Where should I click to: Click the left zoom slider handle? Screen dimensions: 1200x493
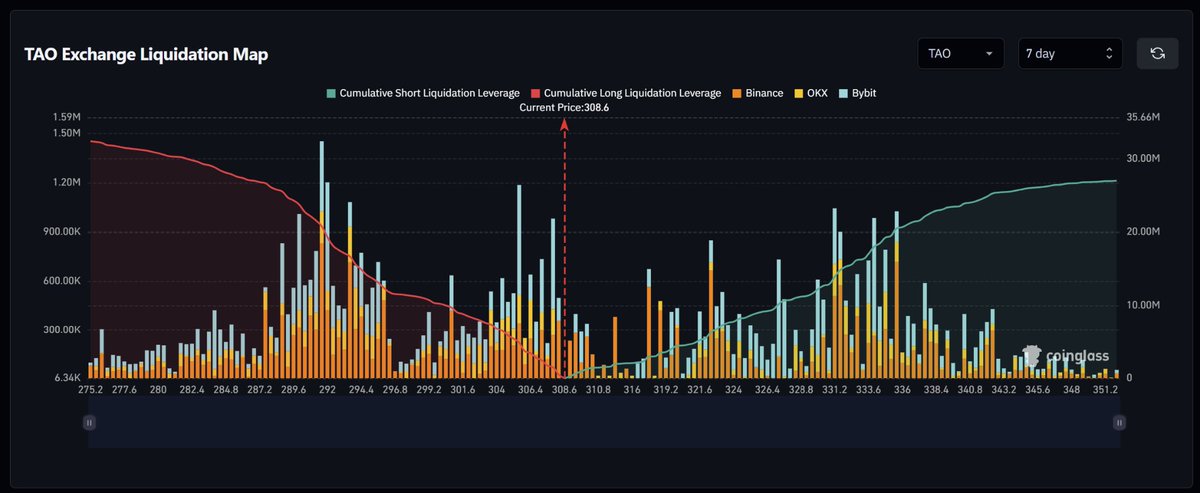coord(89,423)
